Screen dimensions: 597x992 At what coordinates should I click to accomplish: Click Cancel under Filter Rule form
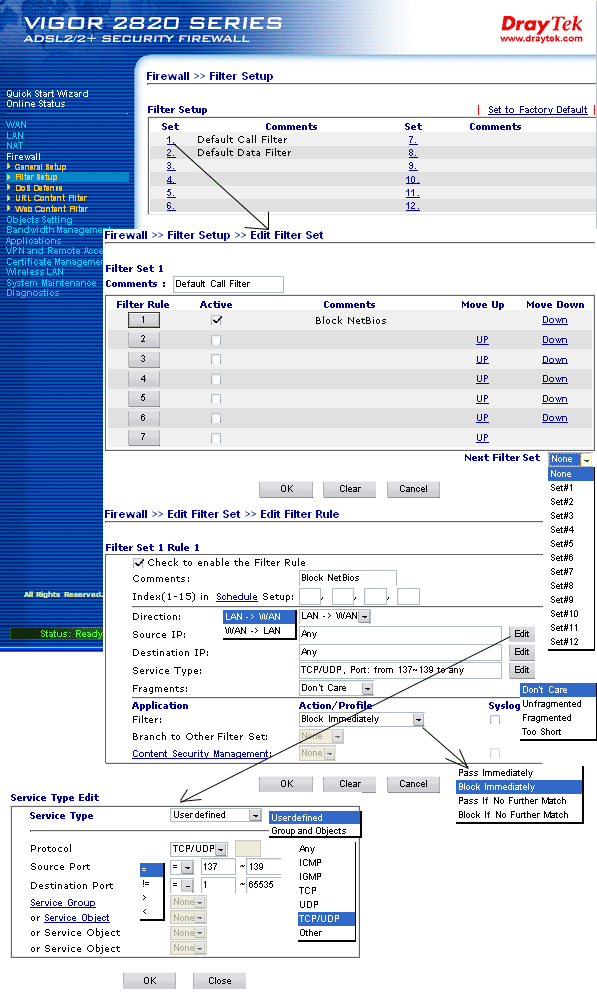tap(413, 783)
